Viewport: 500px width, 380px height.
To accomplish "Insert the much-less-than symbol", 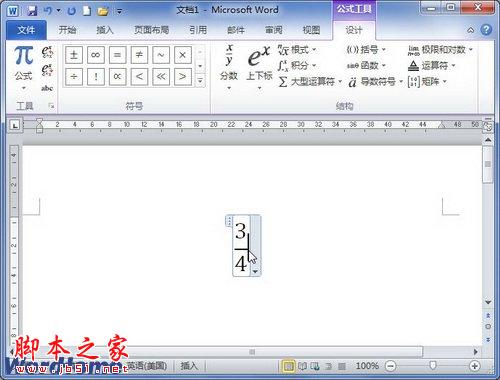I will (161, 77).
